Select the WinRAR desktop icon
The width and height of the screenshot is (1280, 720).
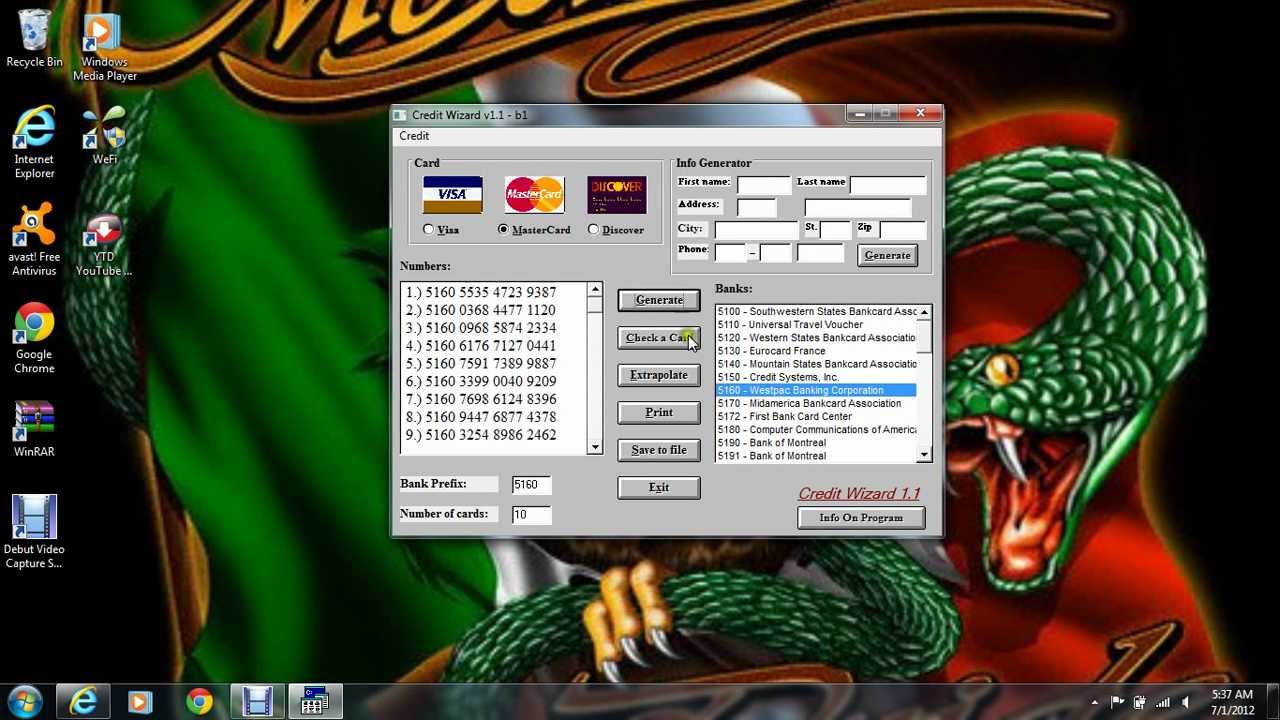(34, 429)
